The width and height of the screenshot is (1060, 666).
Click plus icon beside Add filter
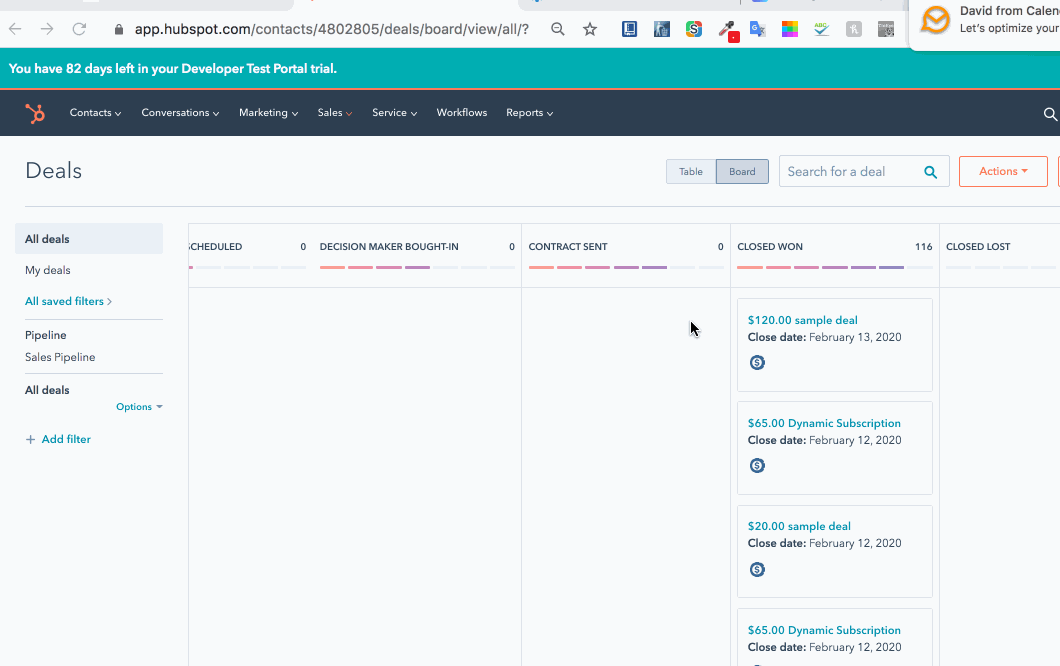coord(30,439)
